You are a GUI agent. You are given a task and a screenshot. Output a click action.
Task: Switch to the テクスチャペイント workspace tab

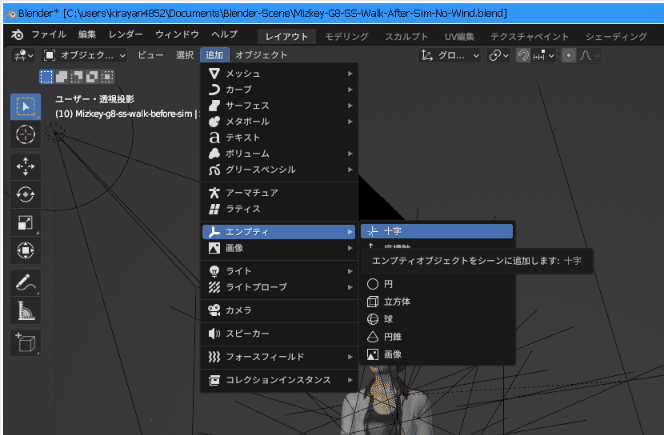point(529,37)
